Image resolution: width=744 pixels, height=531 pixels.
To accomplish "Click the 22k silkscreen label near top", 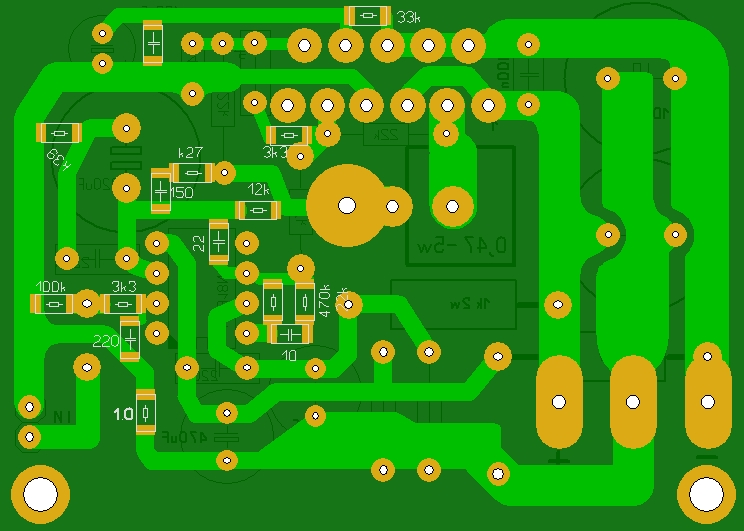I will coord(389,135).
